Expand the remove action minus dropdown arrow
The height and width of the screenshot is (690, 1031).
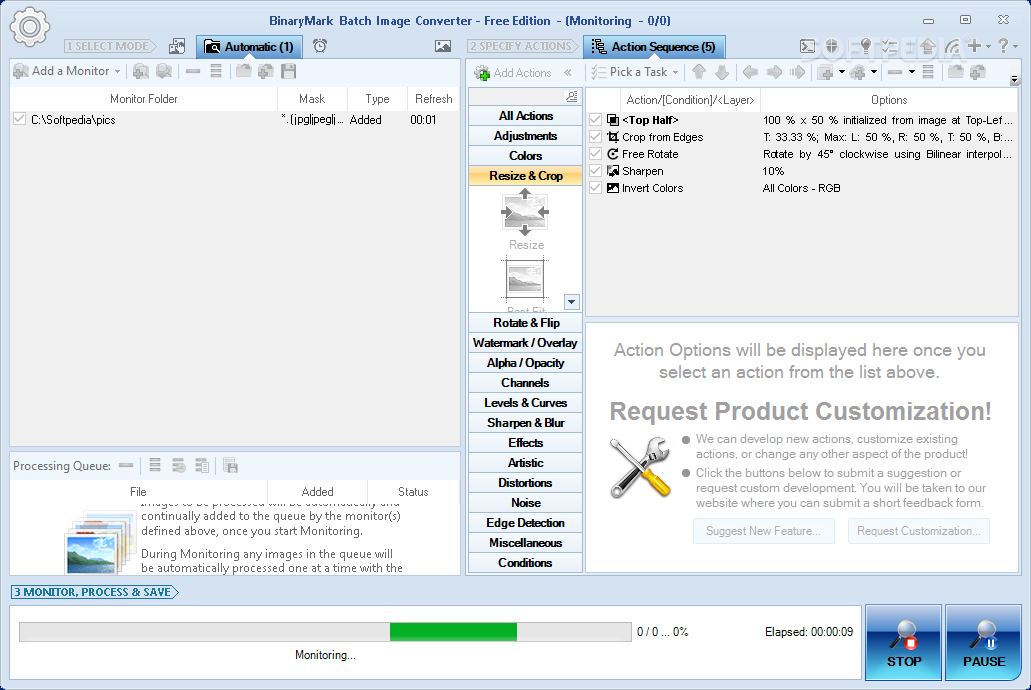[911, 72]
